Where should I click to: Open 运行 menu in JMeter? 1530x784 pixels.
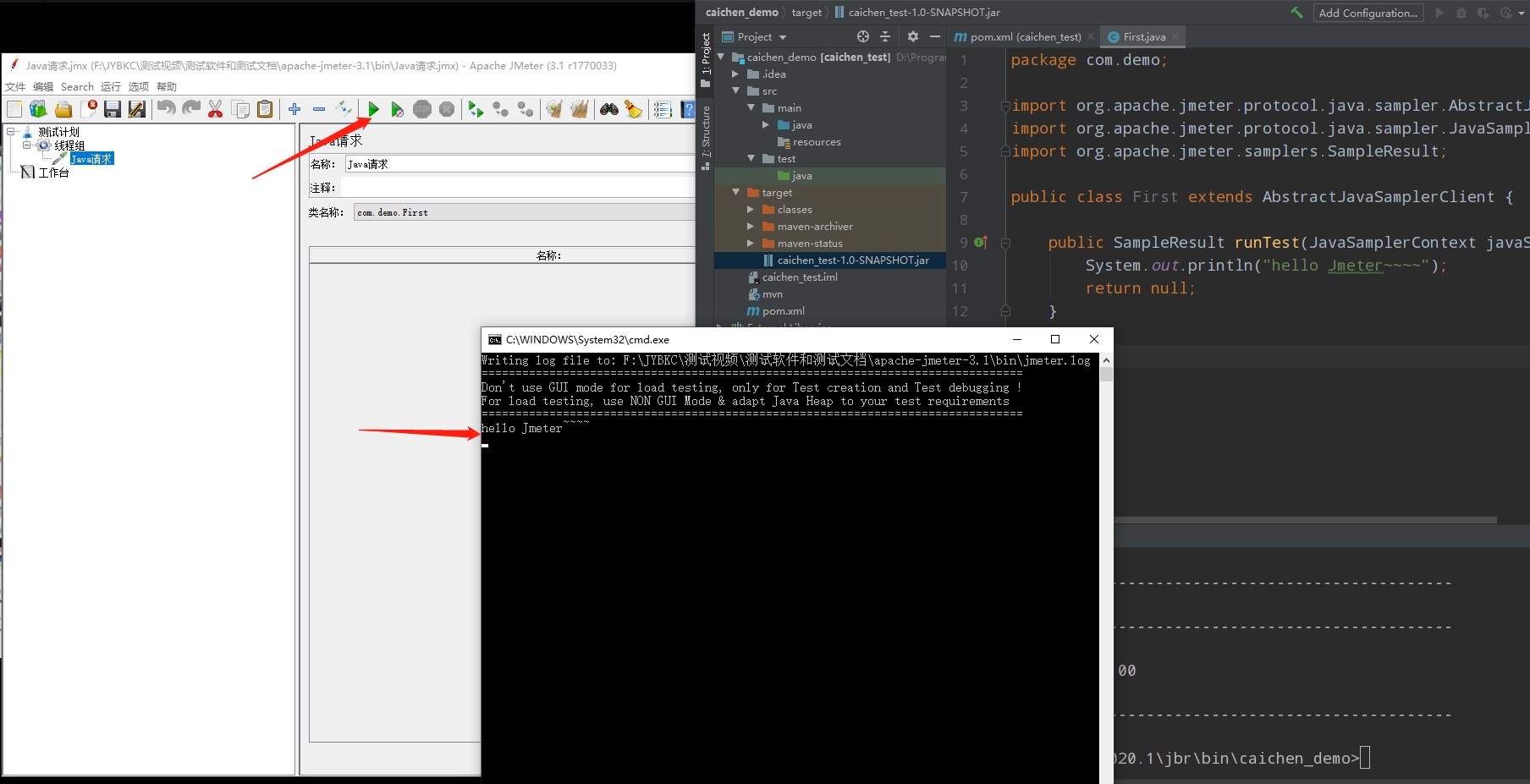coord(111,86)
